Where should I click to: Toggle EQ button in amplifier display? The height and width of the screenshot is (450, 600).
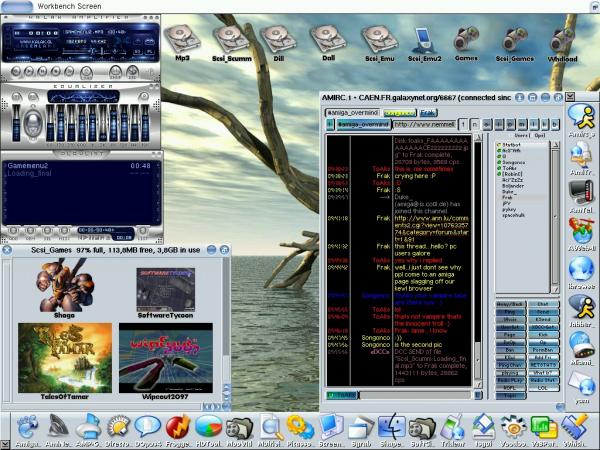pos(137,52)
